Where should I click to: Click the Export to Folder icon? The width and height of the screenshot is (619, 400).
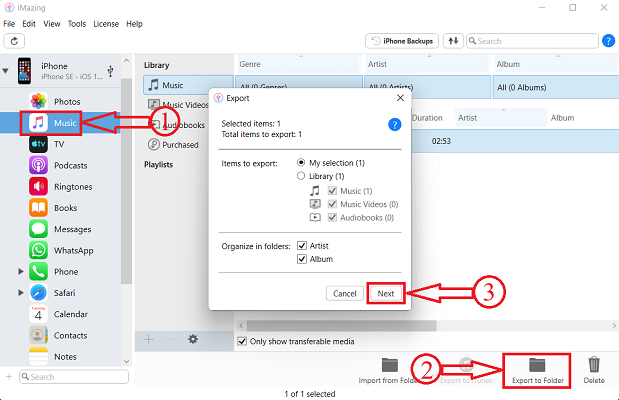[x=536, y=365]
